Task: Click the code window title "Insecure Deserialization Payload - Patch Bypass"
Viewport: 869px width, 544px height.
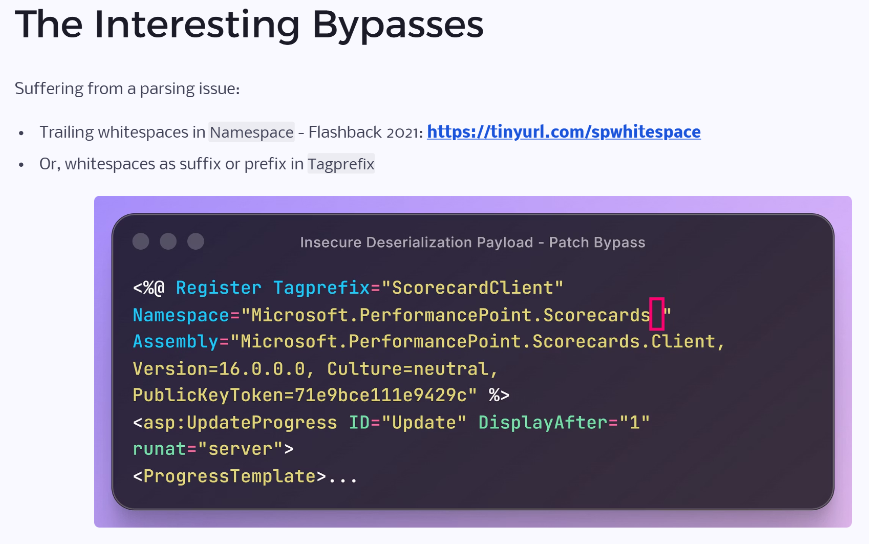Action: pyautogui.click(x=473, y=242)
